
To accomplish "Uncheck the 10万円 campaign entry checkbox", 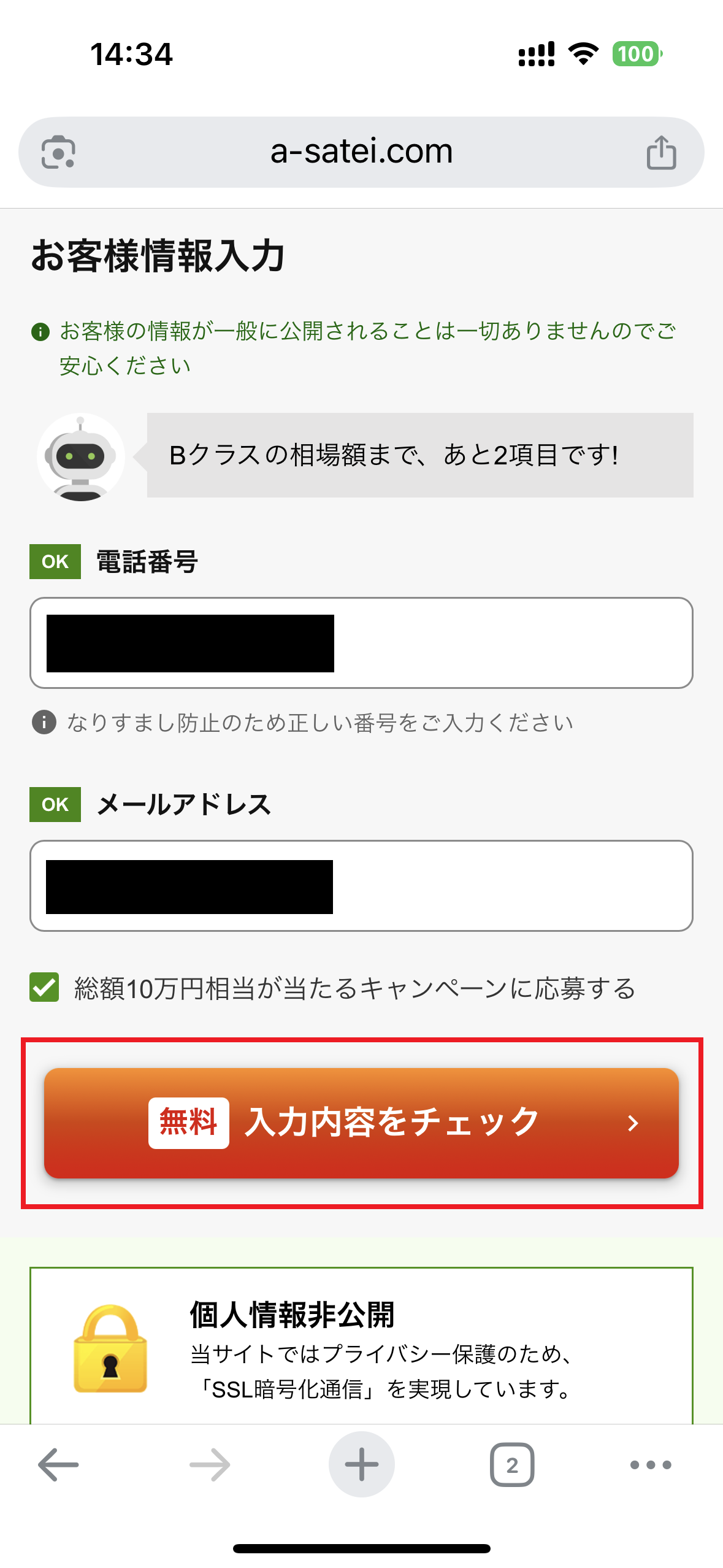I will click(x=44, y=987).
